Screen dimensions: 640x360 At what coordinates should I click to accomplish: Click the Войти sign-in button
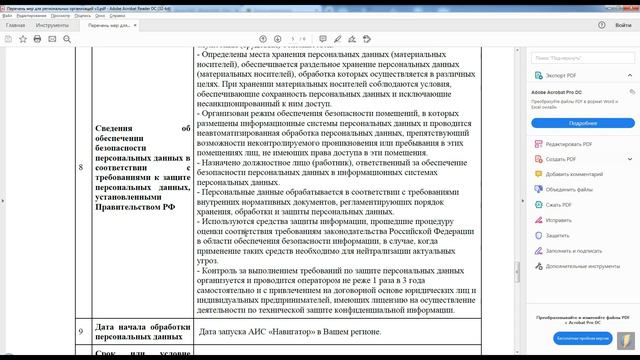623,25
